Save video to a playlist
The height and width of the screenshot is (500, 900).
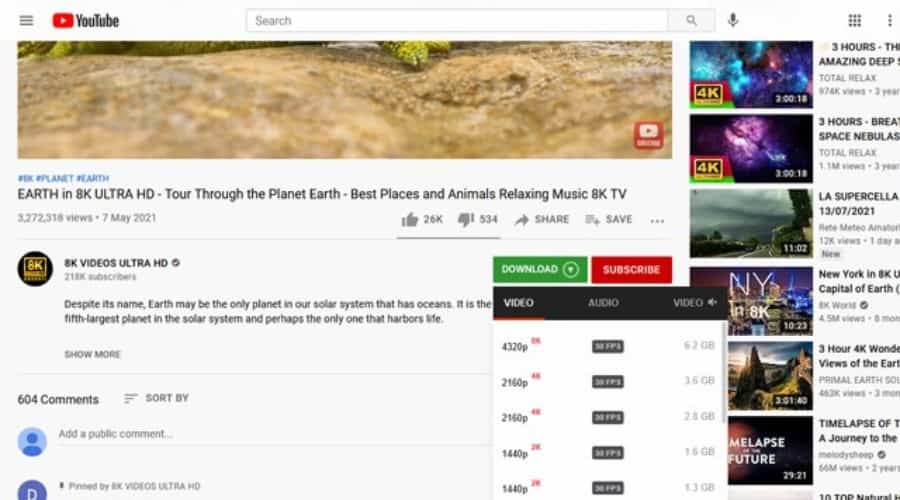coord(608,219)
